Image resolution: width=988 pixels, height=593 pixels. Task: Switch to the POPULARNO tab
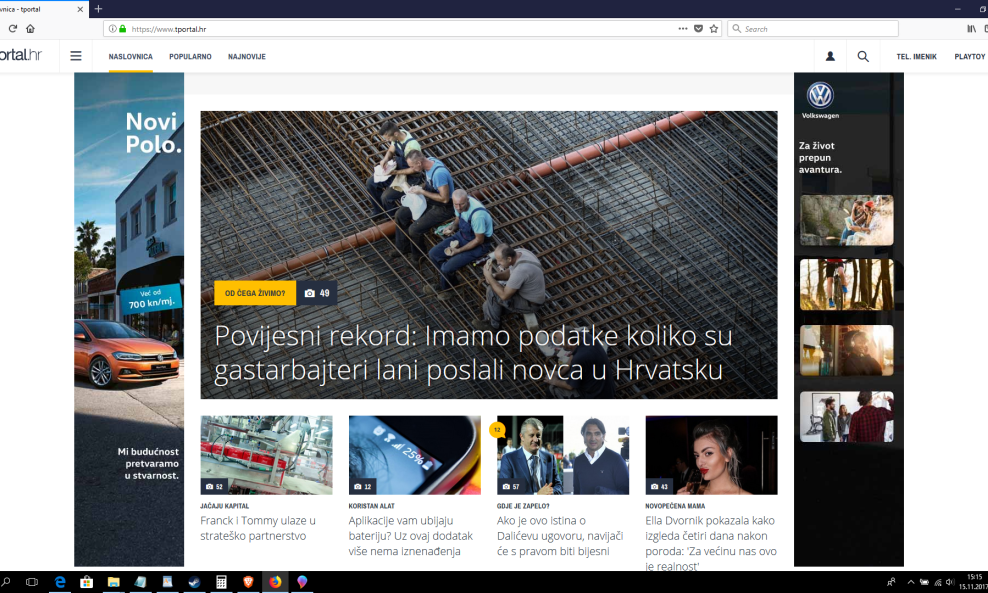pyautogui.click(x=190, y=57)
